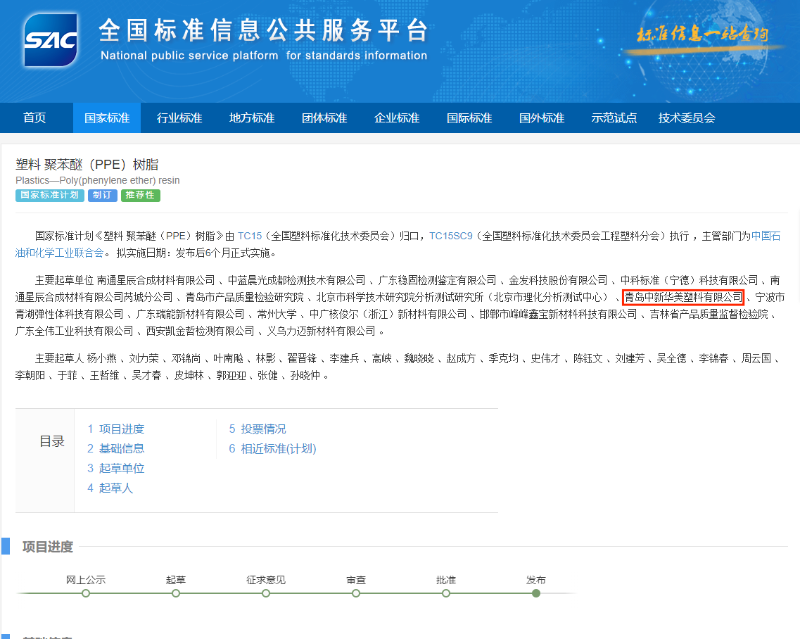Switch to the 国际标准 tab
Image resolution: width=800 pixels, height=639 pixels.
pyautogui.click(x=469, y=117)
